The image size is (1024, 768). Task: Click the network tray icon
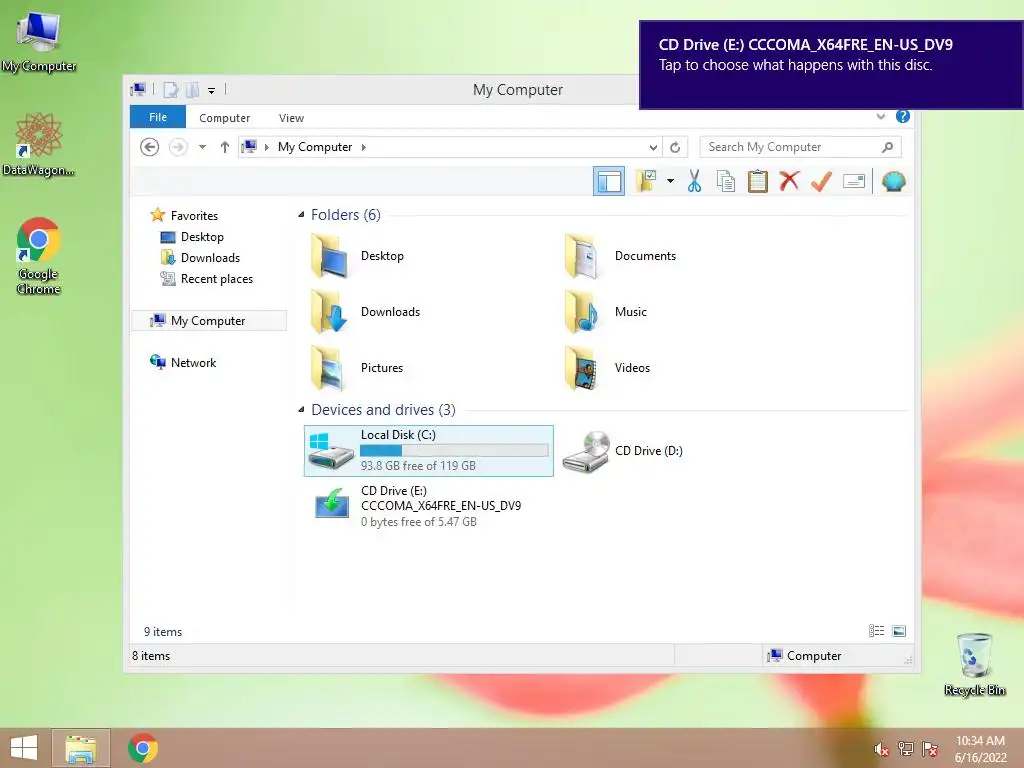[x=906, y=749]
